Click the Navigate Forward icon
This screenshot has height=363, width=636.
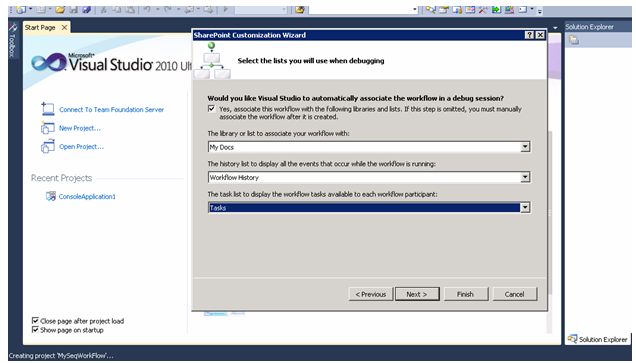[x=208, y=9]
